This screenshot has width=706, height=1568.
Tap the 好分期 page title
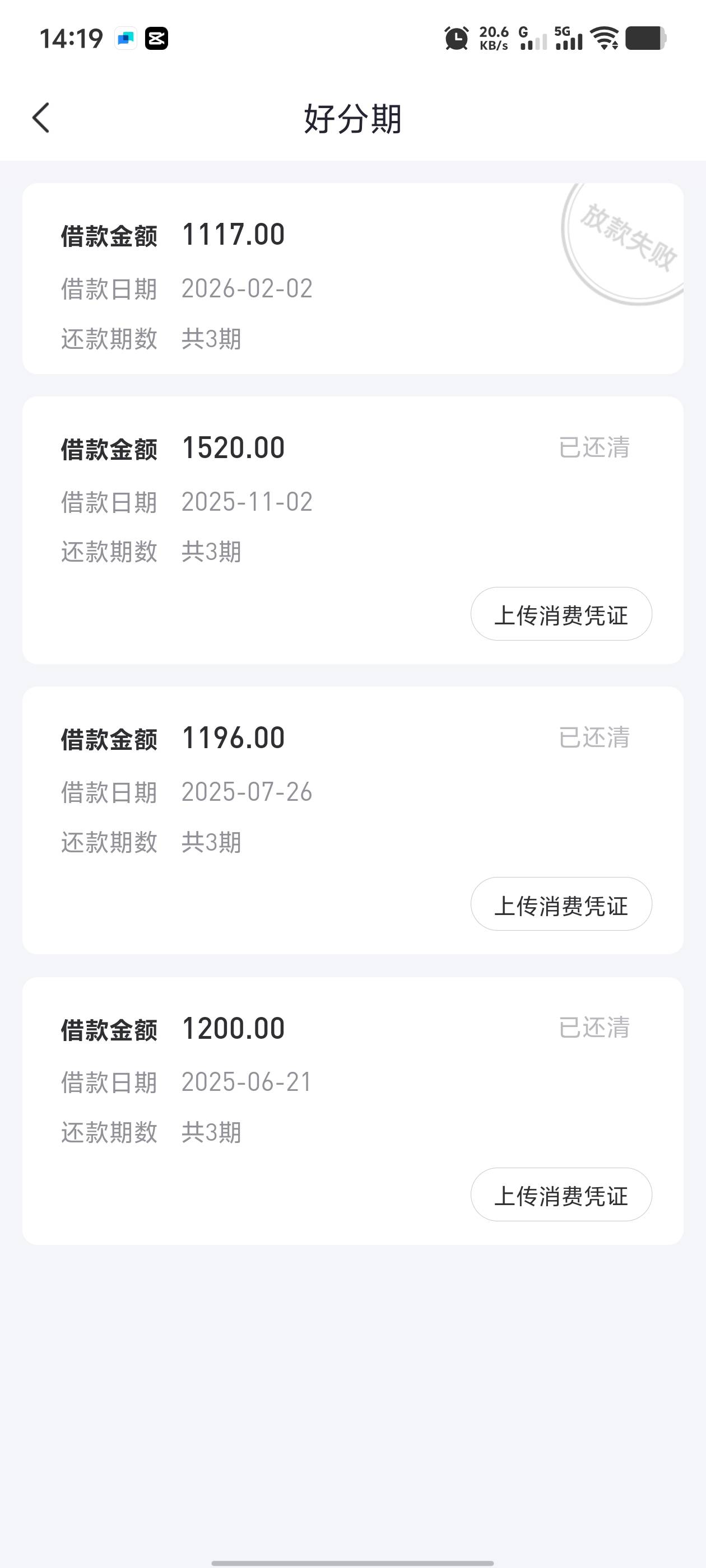352,118
